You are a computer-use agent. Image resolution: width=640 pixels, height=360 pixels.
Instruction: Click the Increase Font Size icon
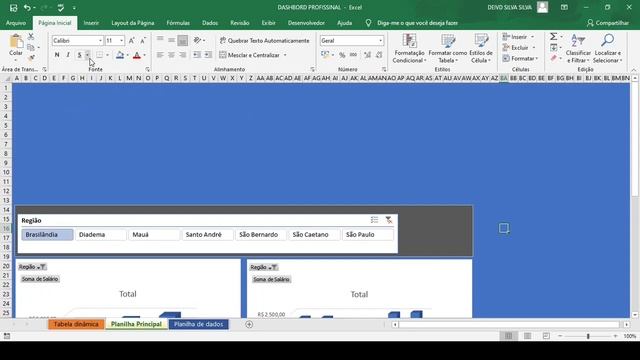point(132,40)
